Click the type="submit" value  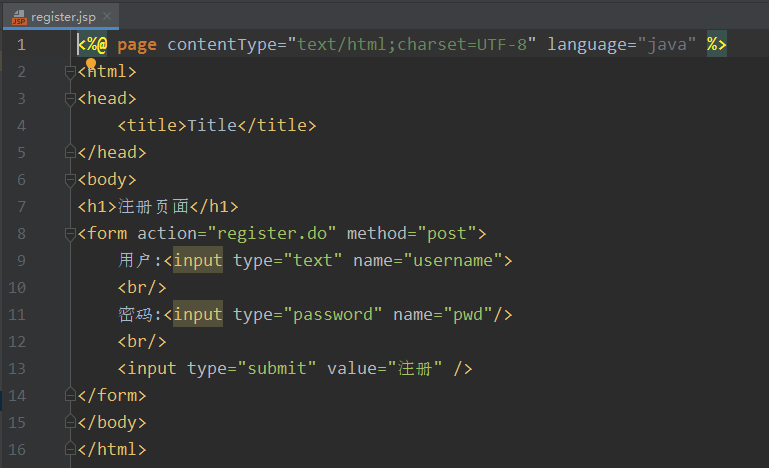pyautogui.click(x=277, y=368)
